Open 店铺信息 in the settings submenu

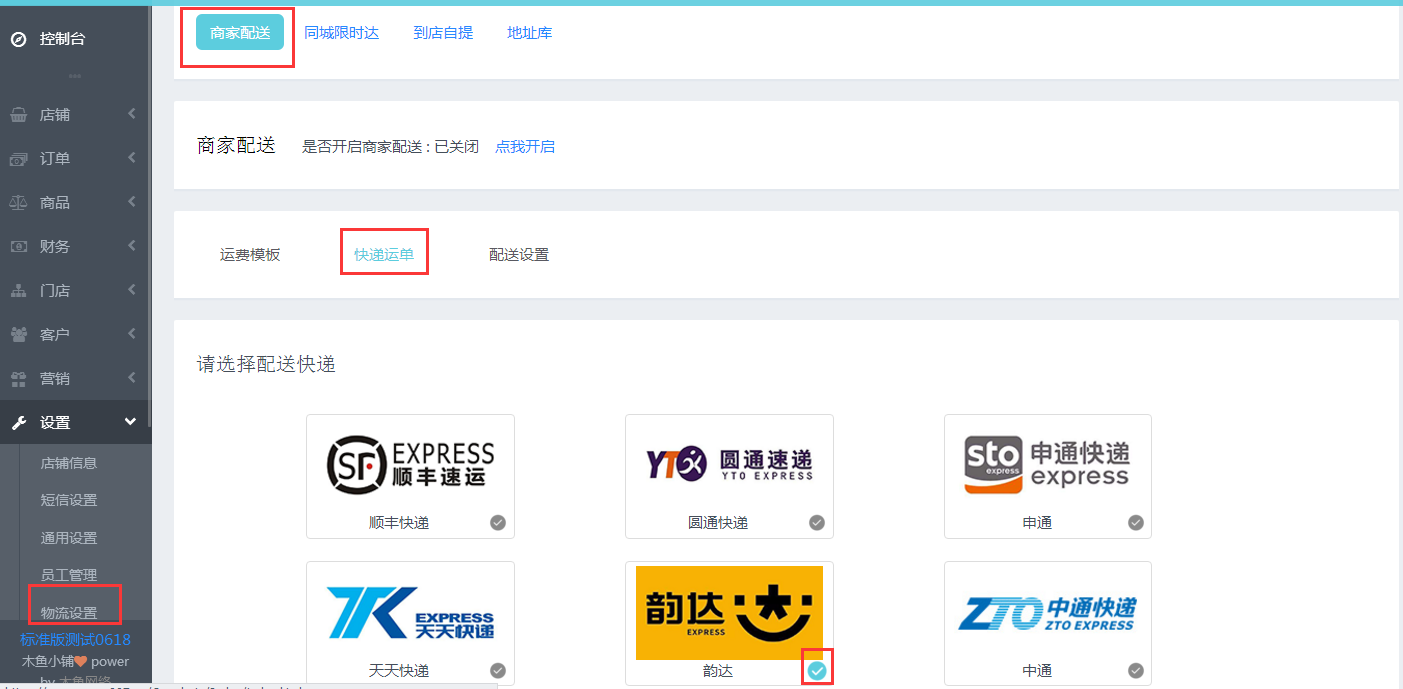pyautogui.click(x=69, y=463)
